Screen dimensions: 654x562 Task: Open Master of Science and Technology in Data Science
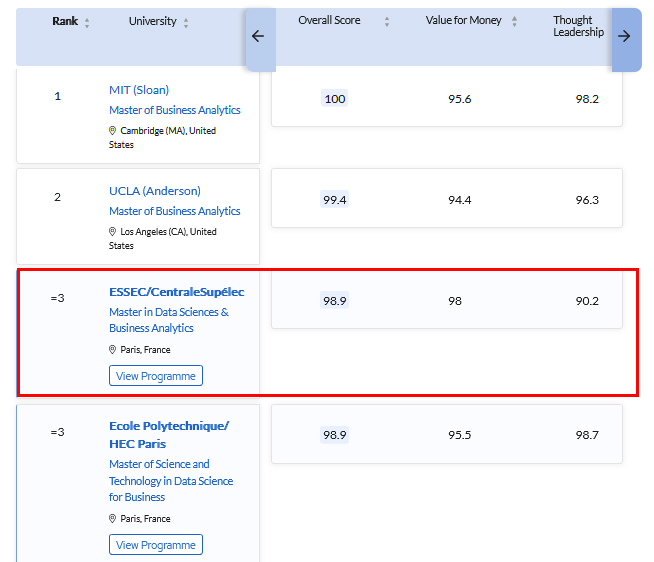(171, 481)
